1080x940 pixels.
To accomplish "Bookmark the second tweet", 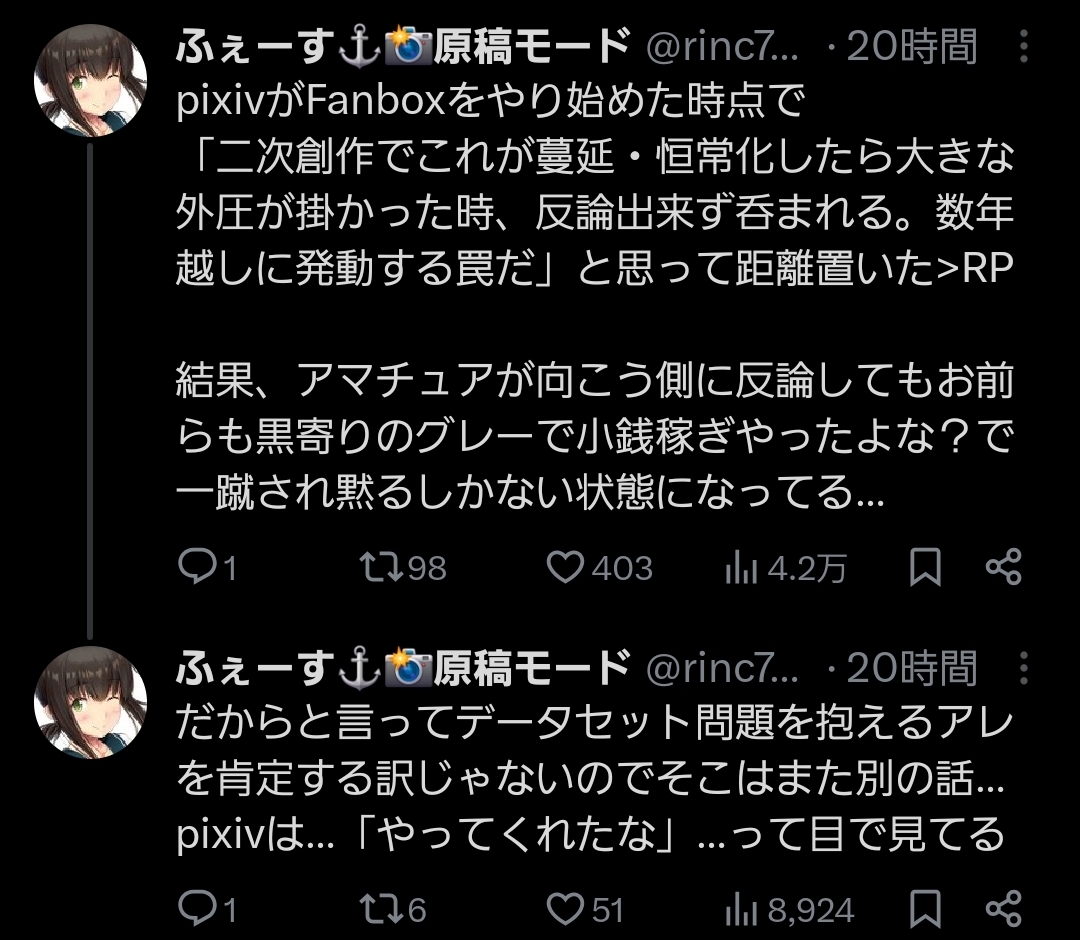I will (x=925, y=909).
